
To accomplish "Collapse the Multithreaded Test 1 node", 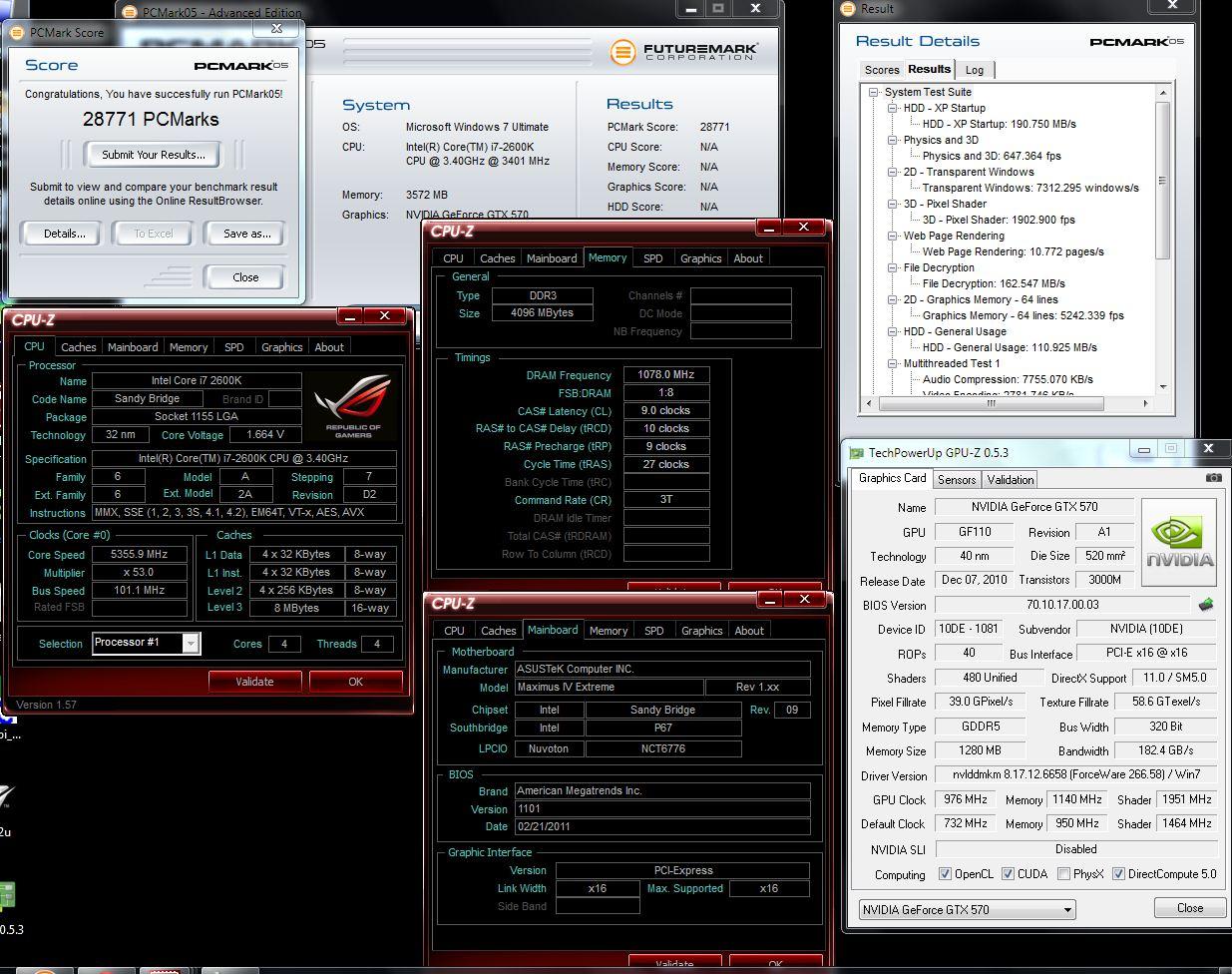I will point(893,363).
